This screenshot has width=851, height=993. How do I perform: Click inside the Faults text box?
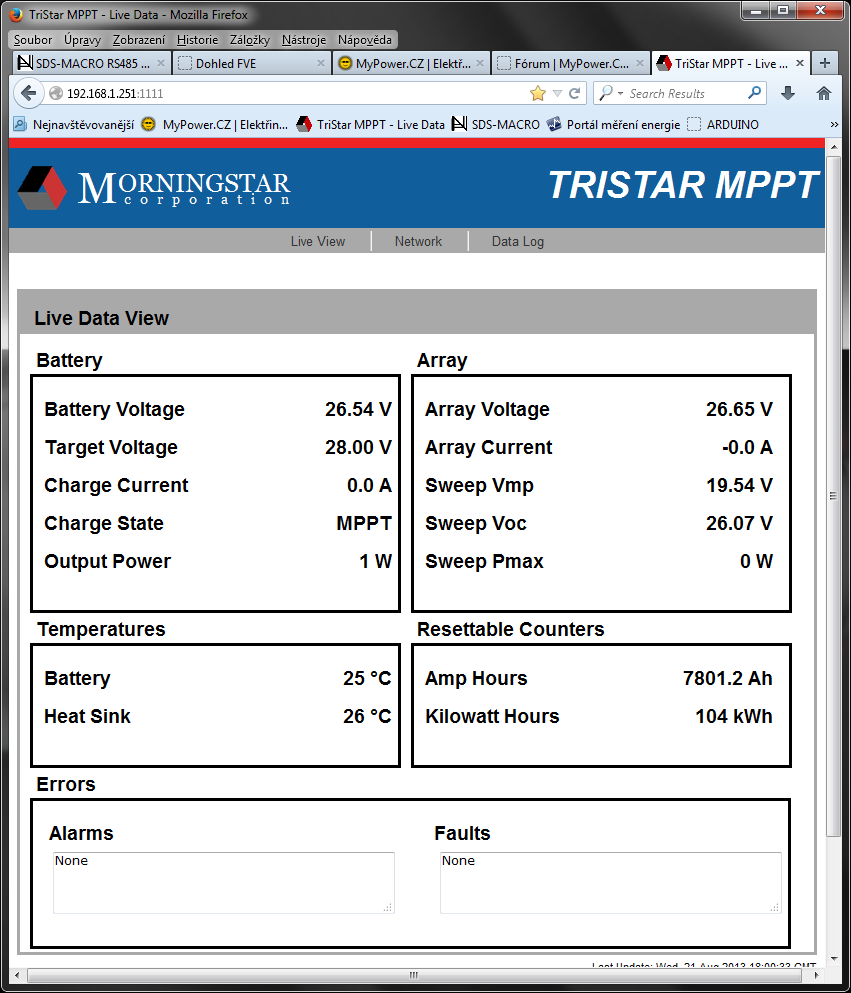610,883
